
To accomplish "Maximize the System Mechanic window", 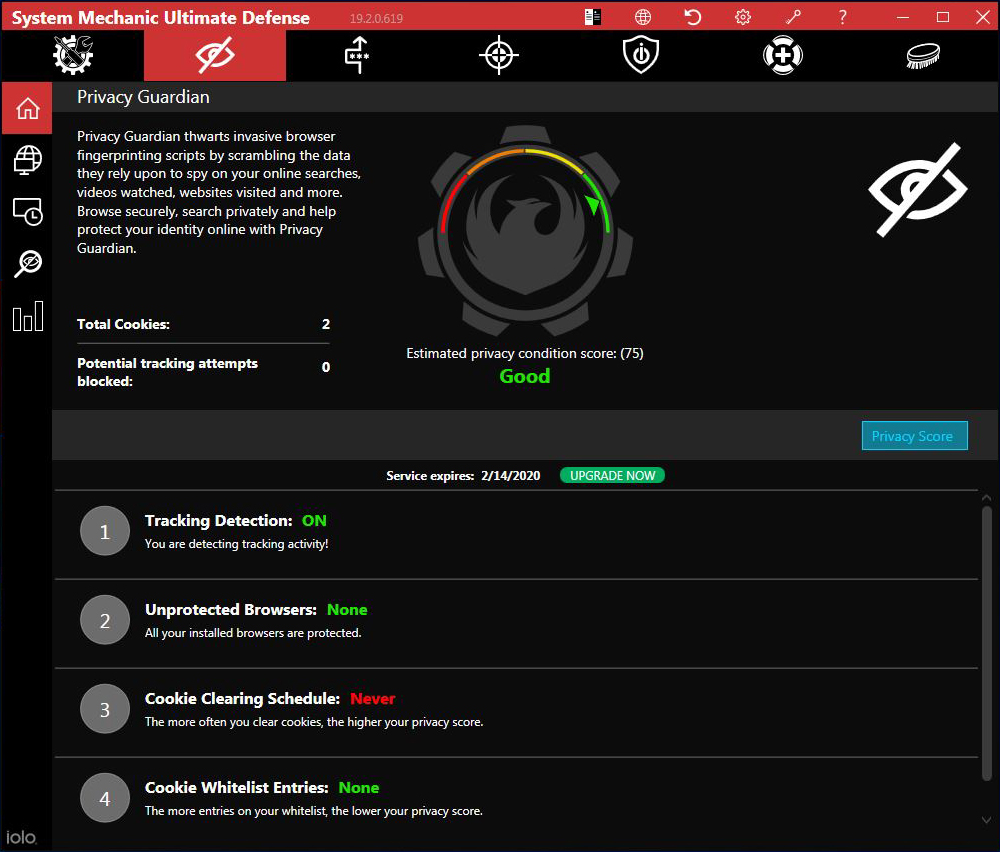I will pyautogui.click(x=943, y=17).
